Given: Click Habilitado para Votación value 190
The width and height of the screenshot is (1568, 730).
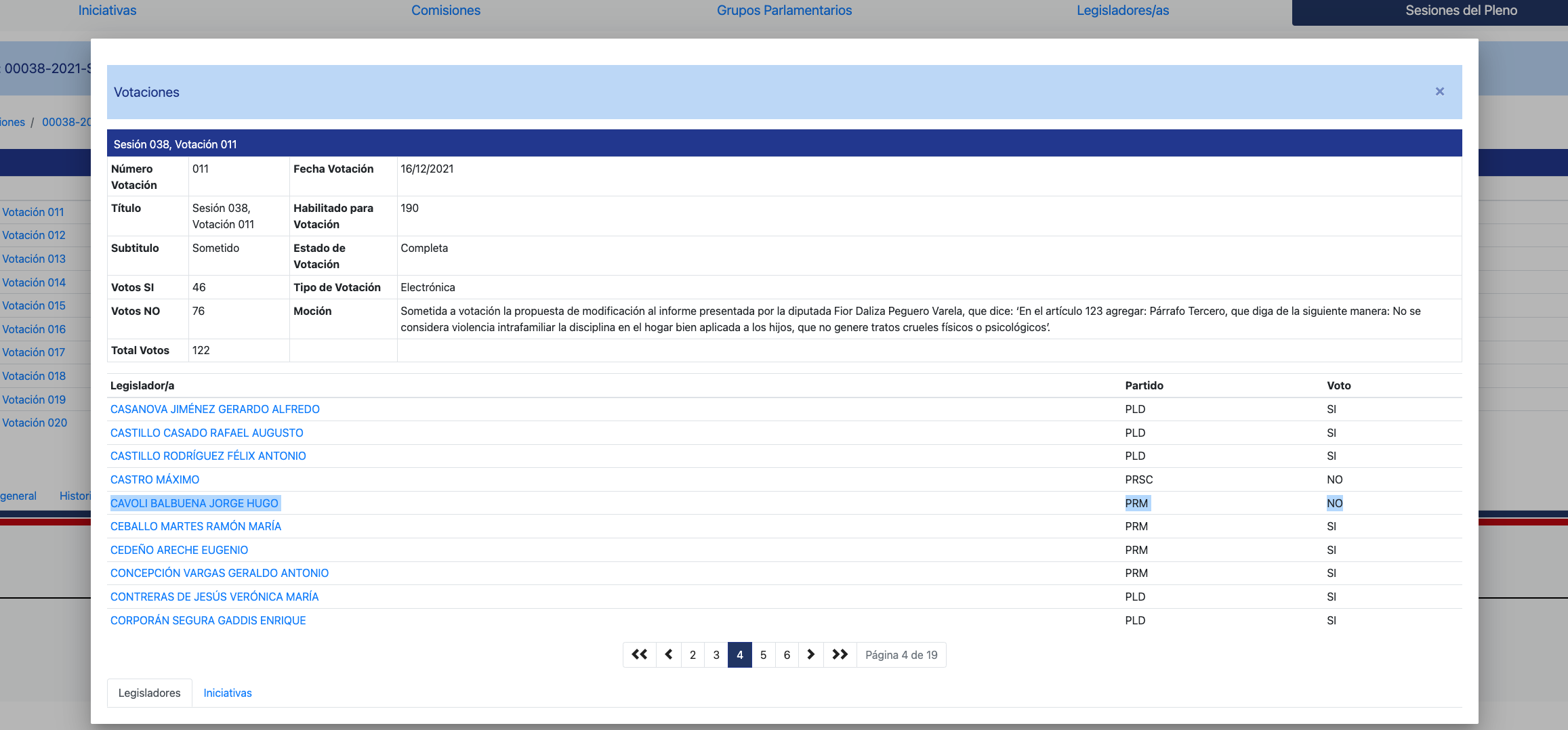Looking at the screenshot, I should click(x=409, y=208).
